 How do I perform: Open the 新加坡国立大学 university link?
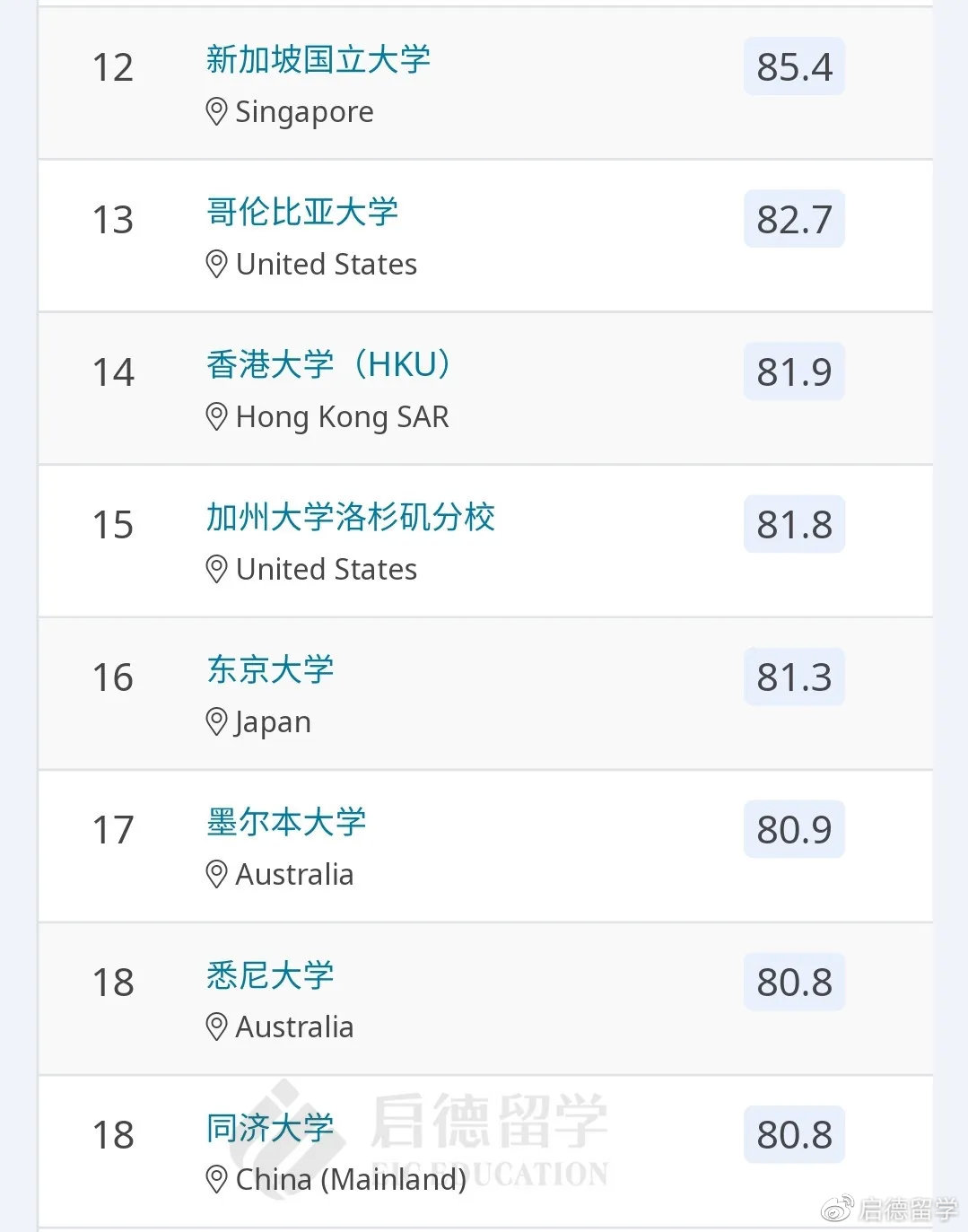pos(318,60)
